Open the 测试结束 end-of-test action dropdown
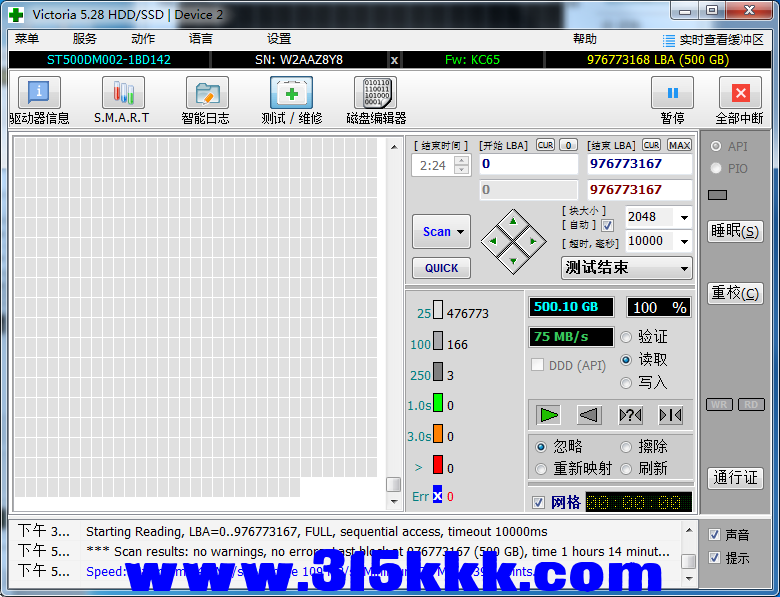The height and width of the screenshot is (597, 780). tap(684, 268)
